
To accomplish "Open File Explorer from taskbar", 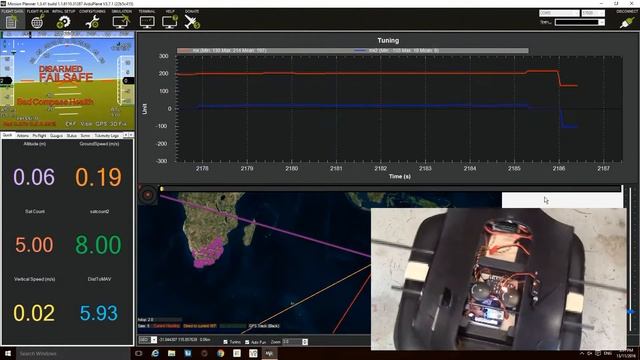I will [x=171, y=353].
